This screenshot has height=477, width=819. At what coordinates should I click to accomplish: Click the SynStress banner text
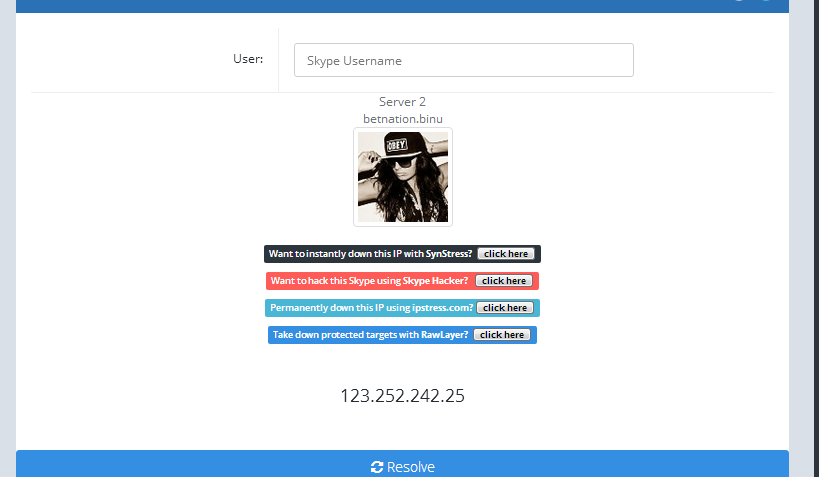[x=370, y=254]
